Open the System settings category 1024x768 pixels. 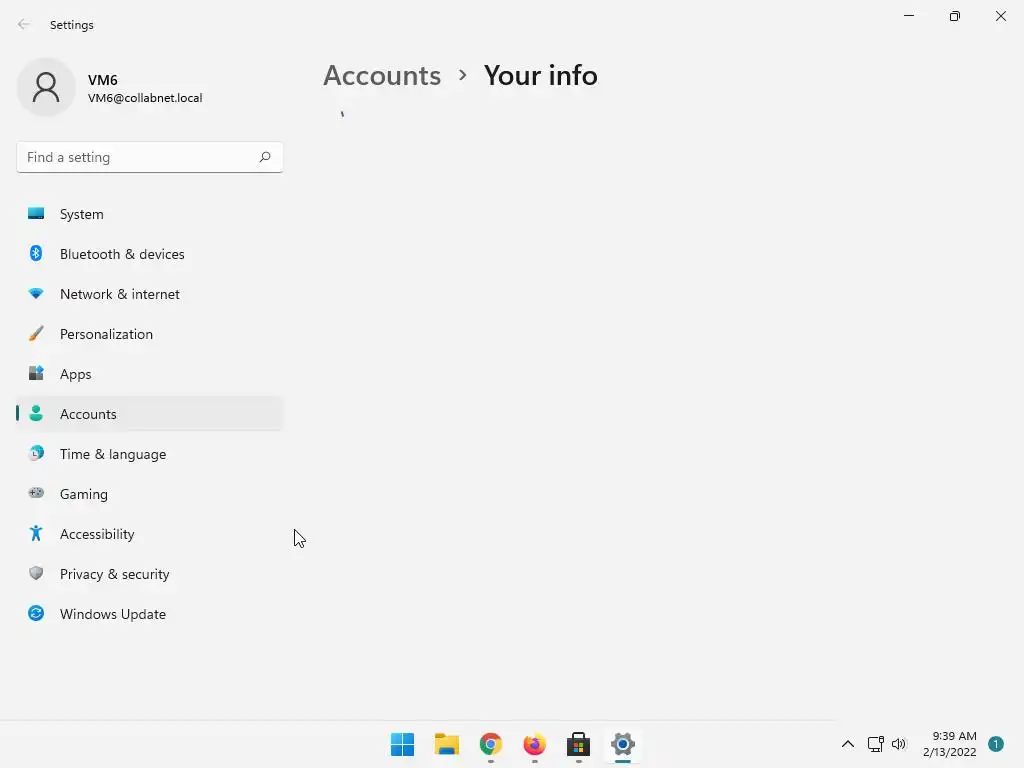pyautogui.click(x=150, y=214)
